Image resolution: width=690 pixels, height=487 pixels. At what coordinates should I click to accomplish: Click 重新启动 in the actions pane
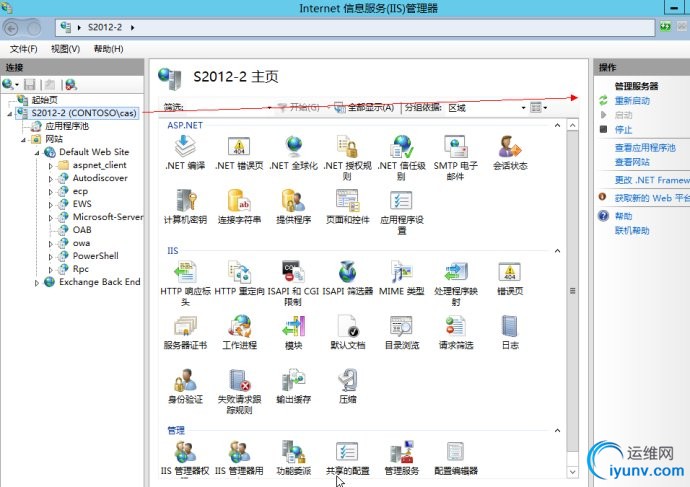click(x=632, y=101)
